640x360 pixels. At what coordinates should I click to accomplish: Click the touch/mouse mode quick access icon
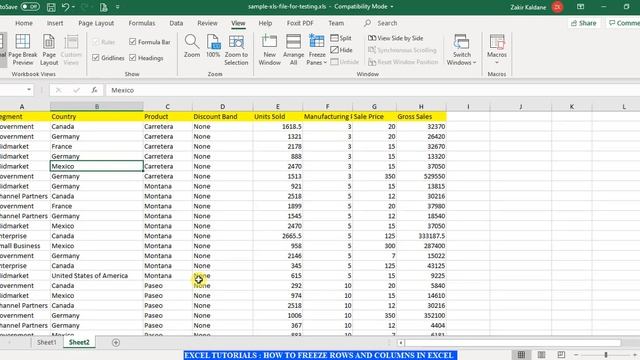point(104,7)
